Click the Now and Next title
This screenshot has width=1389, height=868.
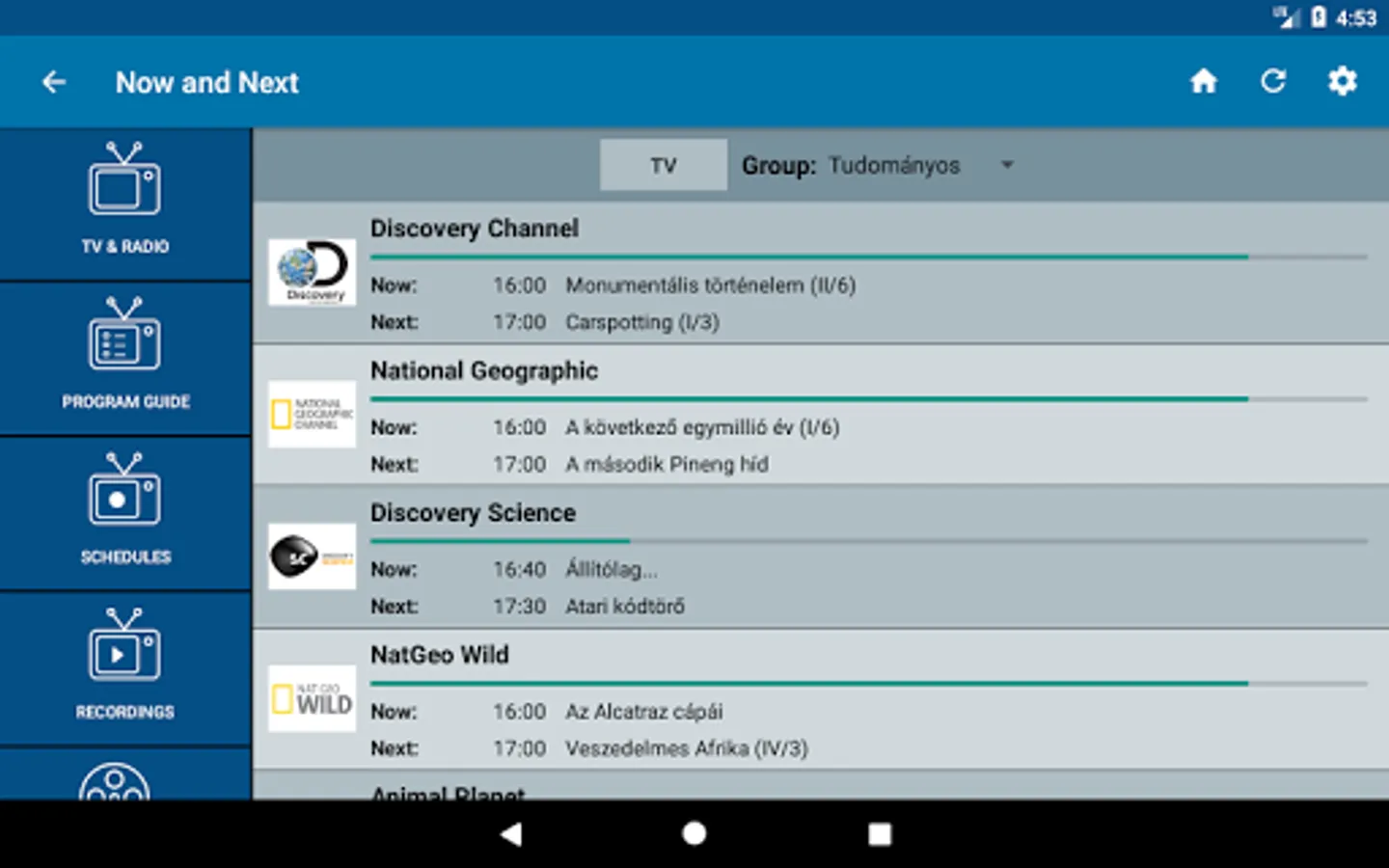pyautogui.click(x=207, y=83)
